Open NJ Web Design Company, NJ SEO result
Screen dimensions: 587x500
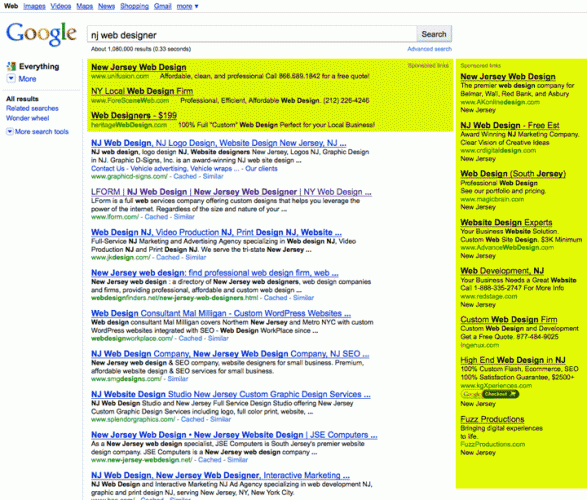[x=230, y=354]
